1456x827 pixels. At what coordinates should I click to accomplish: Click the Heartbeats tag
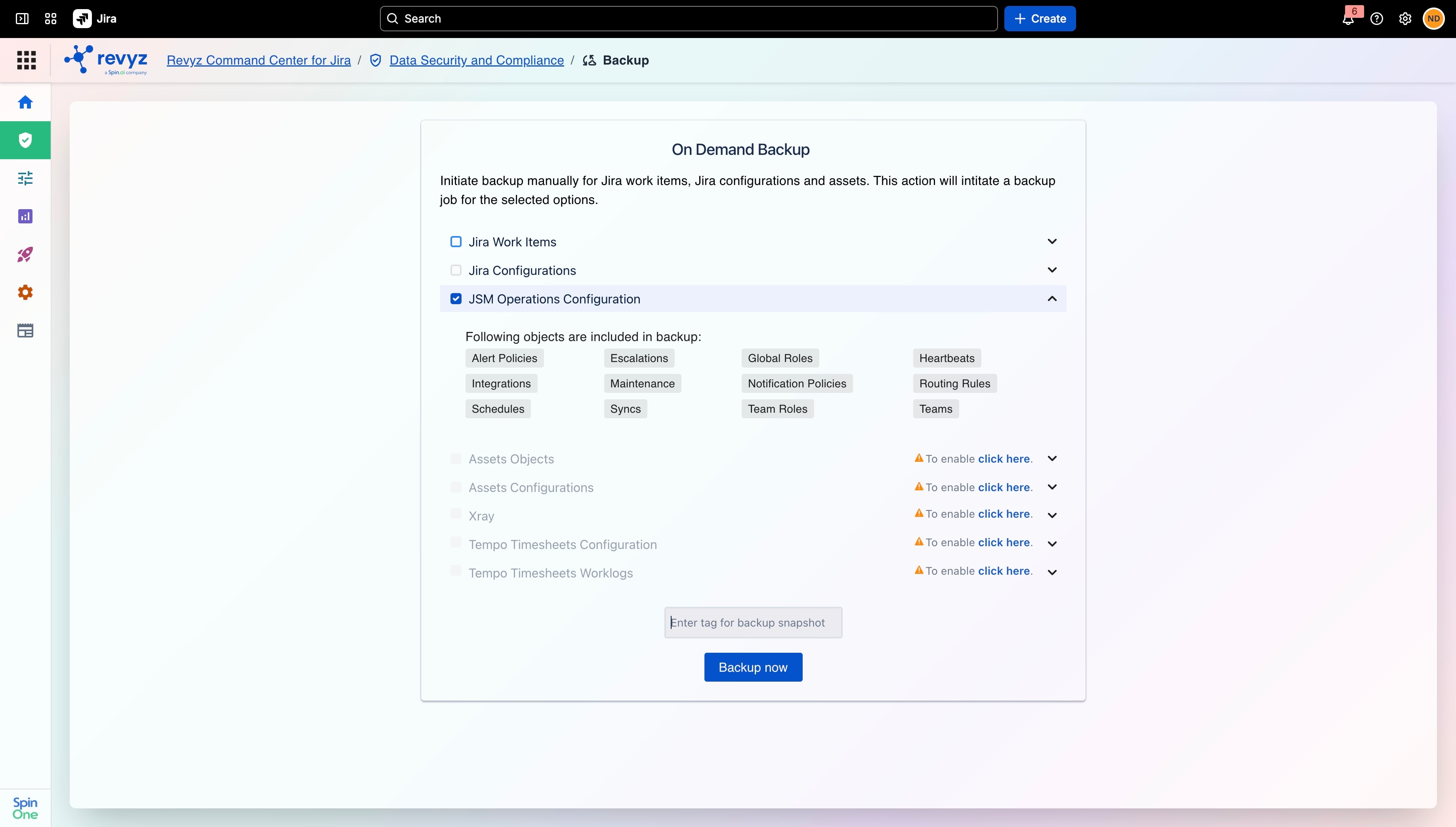click(947, 358)
